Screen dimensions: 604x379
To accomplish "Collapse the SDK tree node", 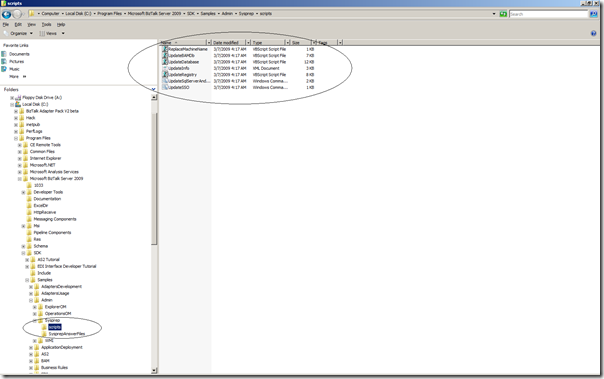I will [23, 253].
